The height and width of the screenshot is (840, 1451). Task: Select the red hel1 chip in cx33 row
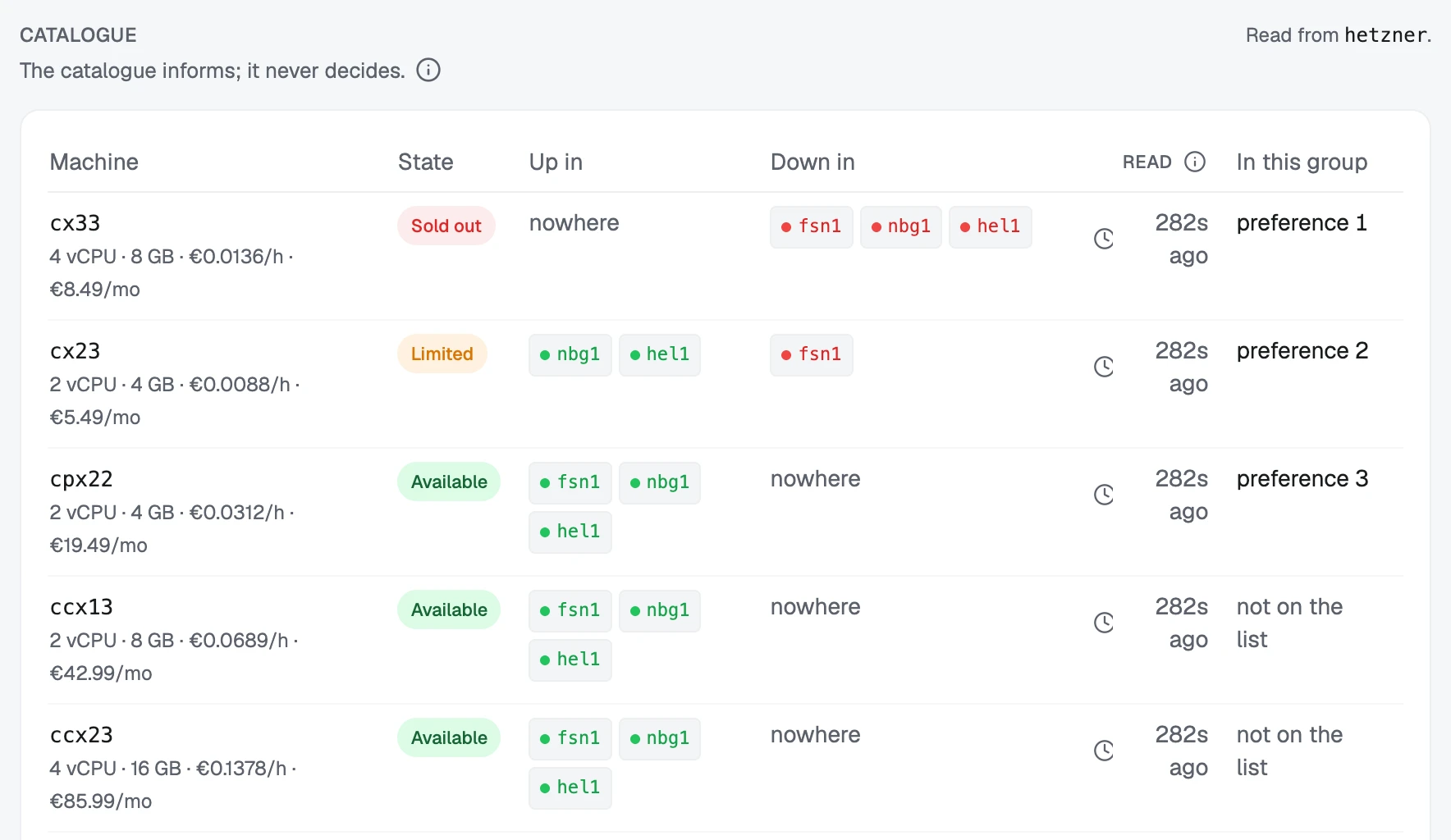tap(991, 226)
